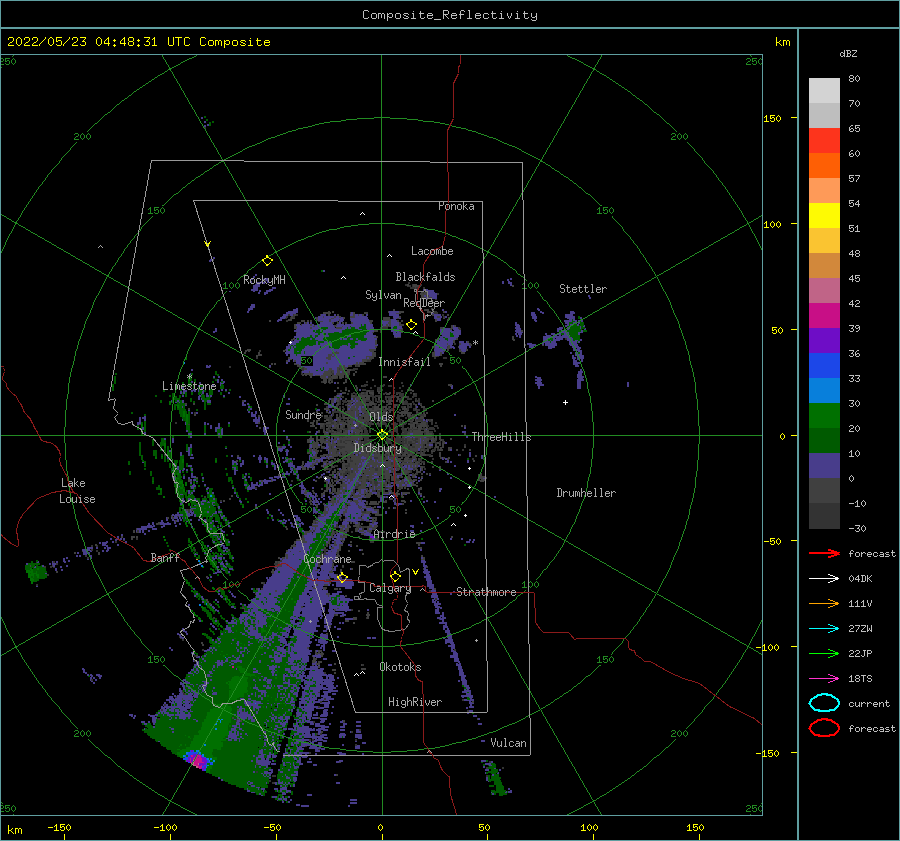Click the yellow diamond at radar center
The height and width of the screenshot is (841, 900).
coord(382,435)
